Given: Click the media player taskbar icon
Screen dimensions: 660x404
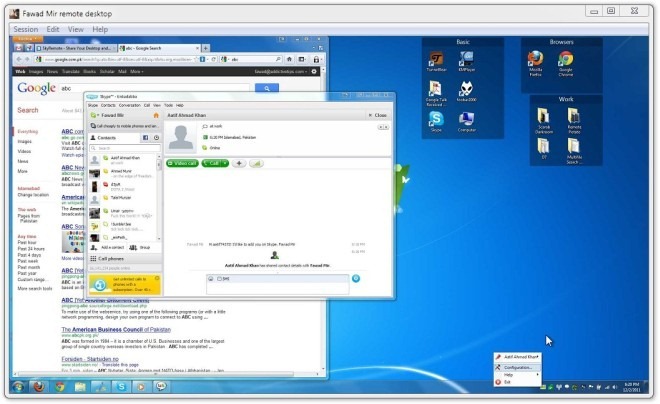Looking at the screenshot, I should 141,386.
